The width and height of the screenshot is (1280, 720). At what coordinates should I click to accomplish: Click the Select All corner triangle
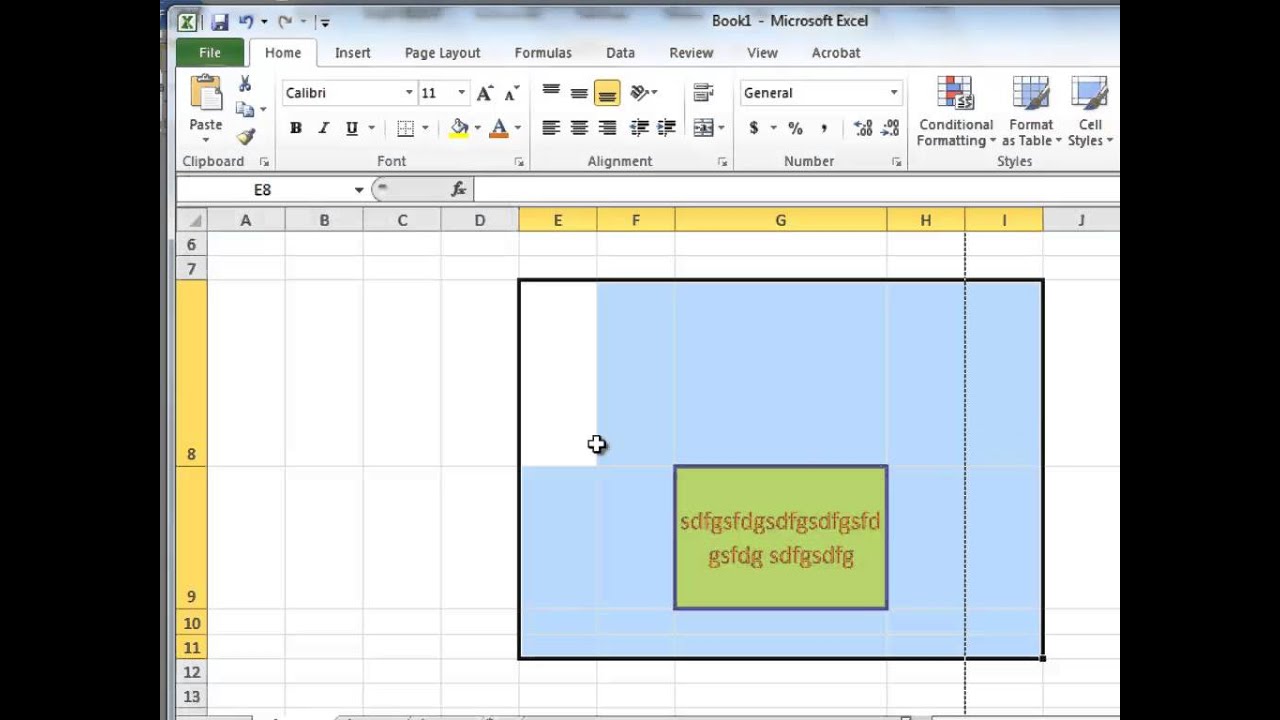[x=192, y=220]
